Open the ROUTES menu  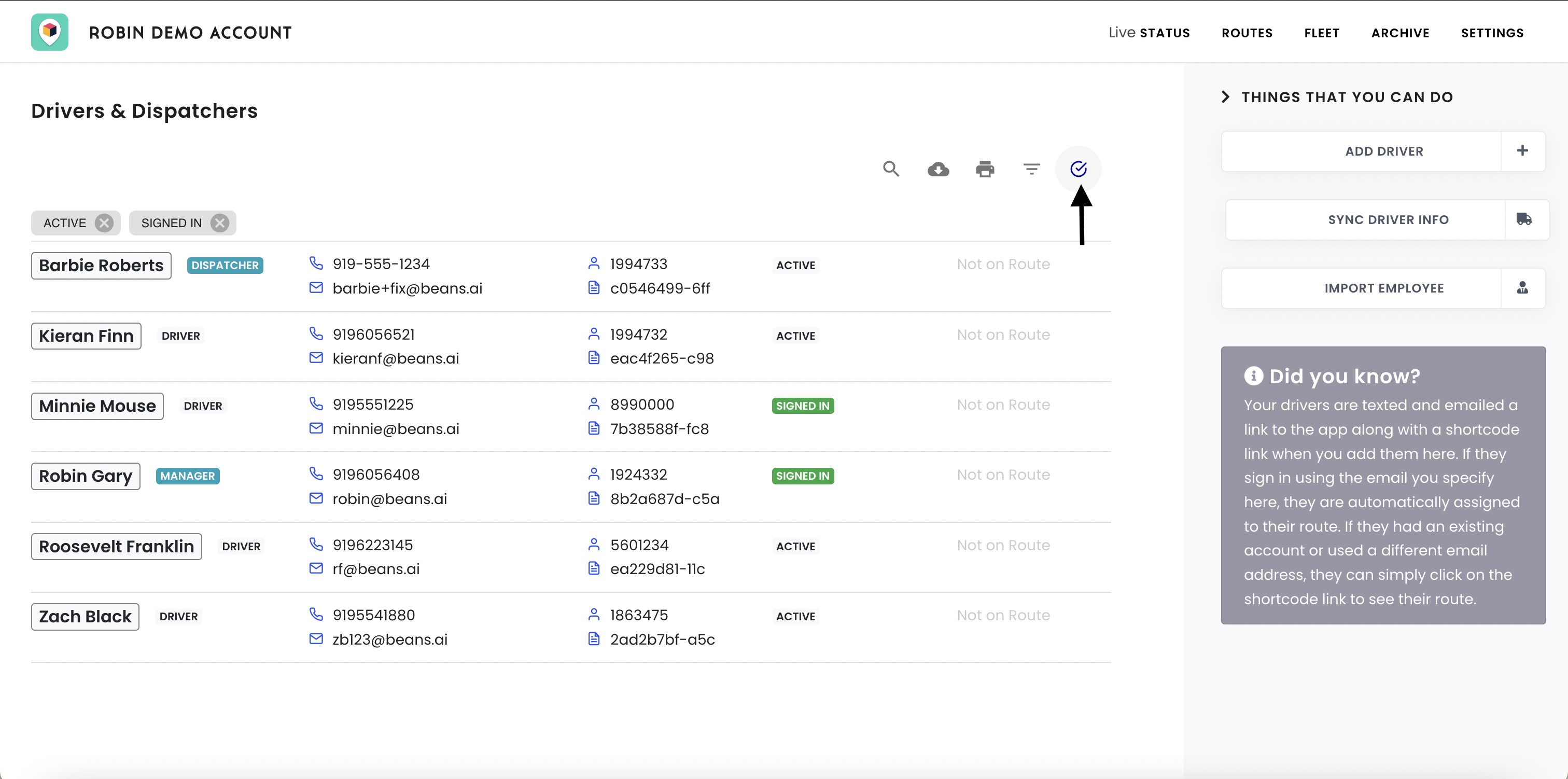click(x=1247, y=33)
